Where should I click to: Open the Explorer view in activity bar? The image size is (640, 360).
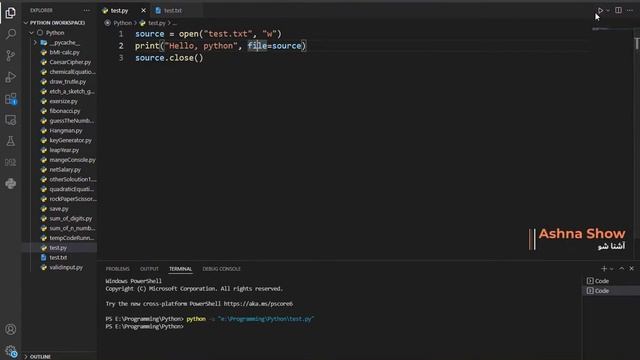tap(11, 13)
